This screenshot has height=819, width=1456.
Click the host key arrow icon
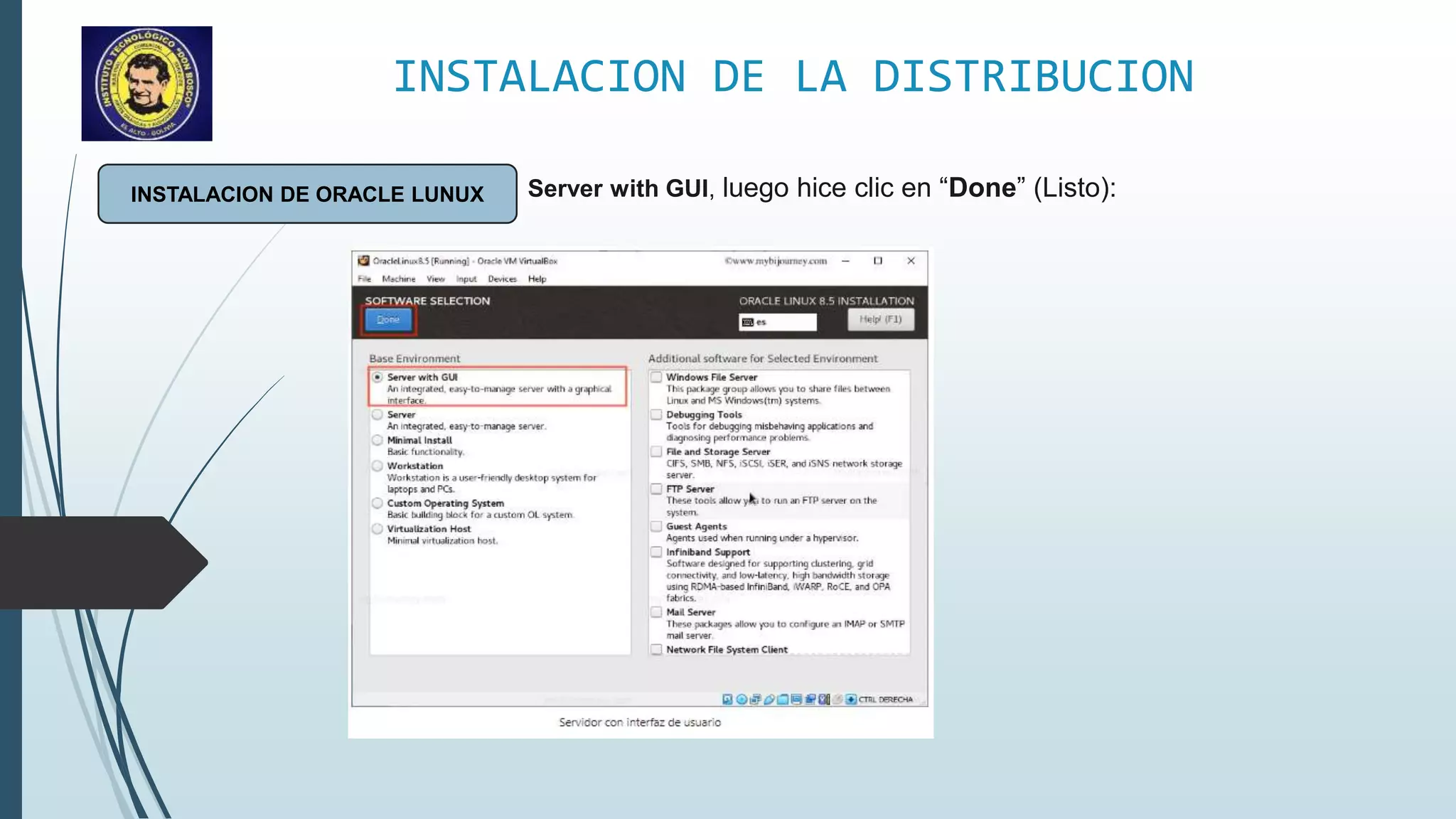click(x=850, y=700)
